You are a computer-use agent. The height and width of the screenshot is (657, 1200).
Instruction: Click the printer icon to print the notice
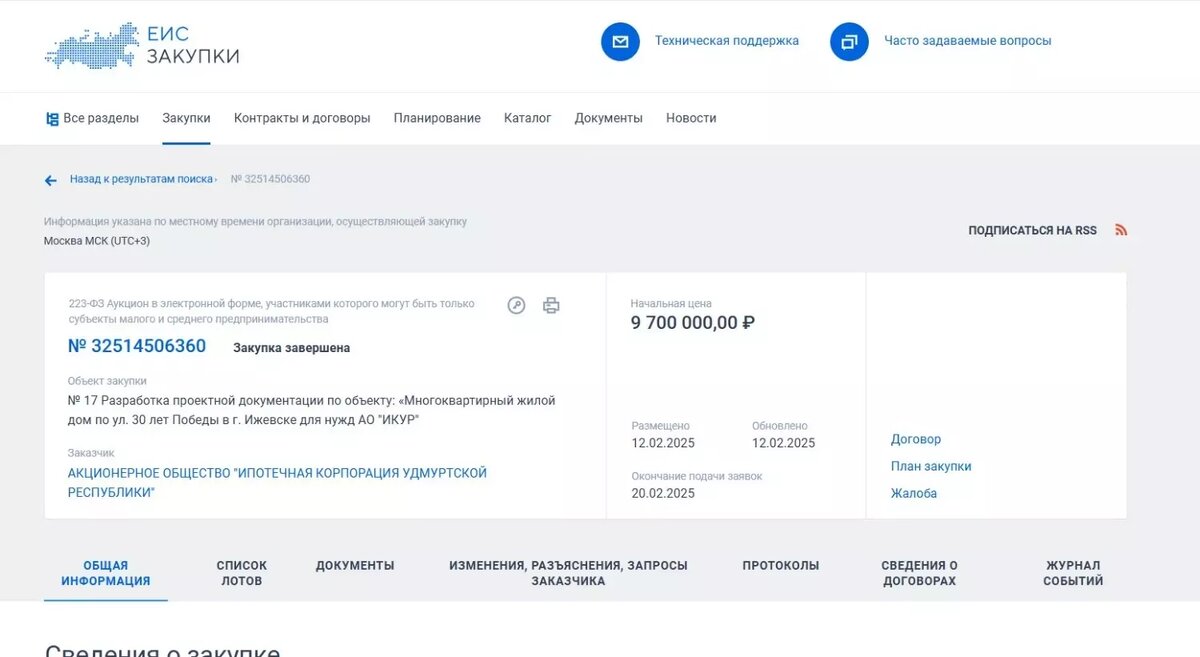[551, 305]
